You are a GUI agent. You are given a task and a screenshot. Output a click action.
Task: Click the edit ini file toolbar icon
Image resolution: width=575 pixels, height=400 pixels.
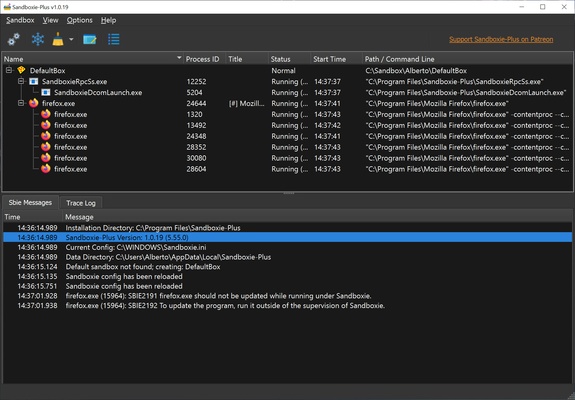point(90,39)
